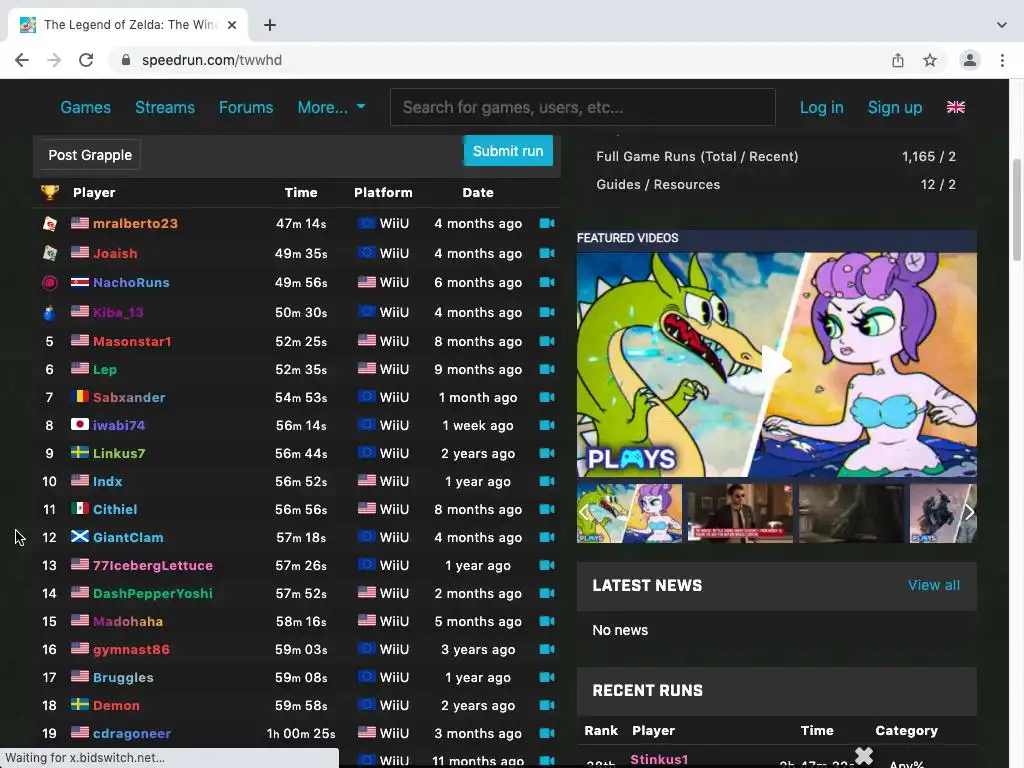The width and height of the screenshot is (1024, 768).
Task: Click the Player column header
Action: (x=94, y=193)
